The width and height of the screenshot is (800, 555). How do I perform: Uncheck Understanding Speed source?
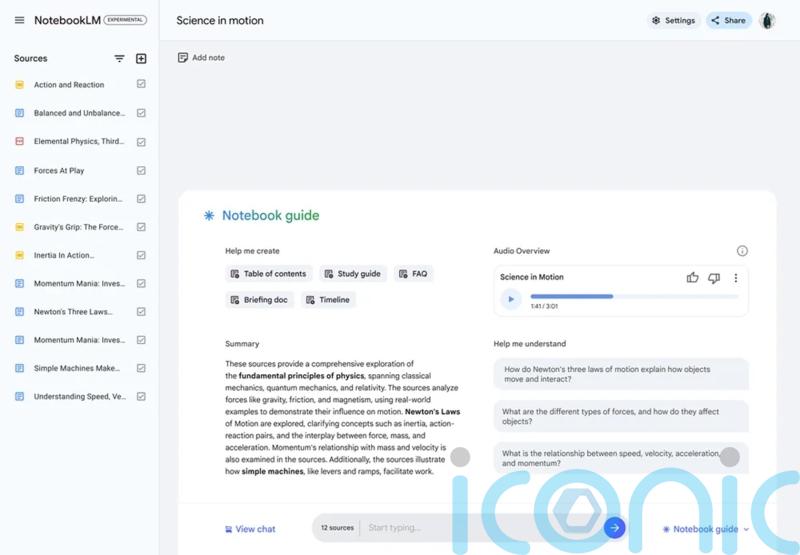pos(141,396)
